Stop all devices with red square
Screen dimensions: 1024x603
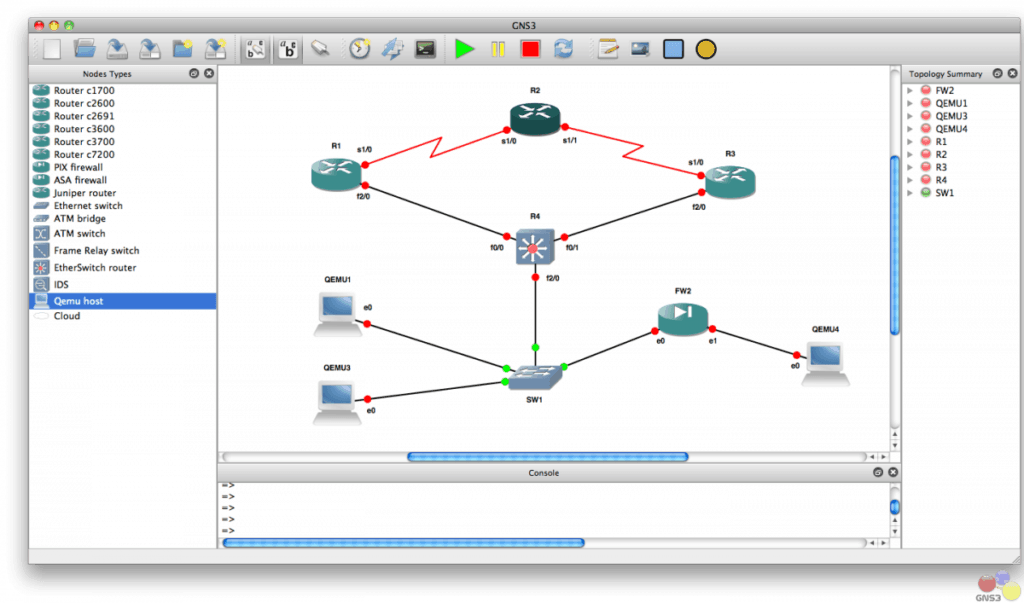pos(530,48)
